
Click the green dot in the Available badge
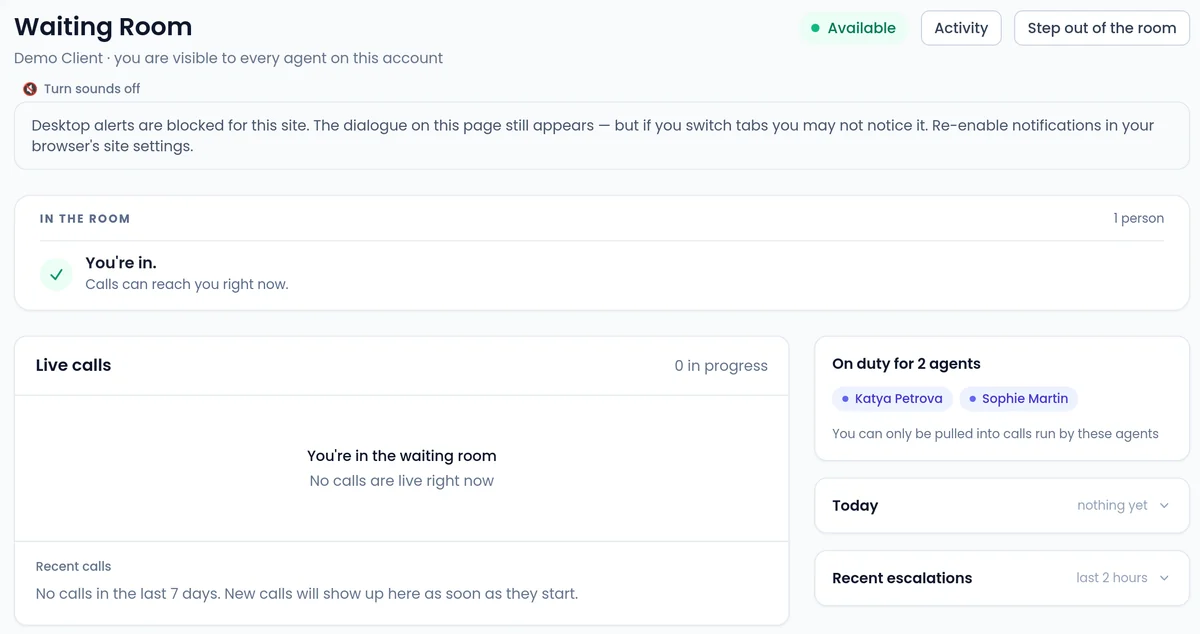click(x=815, y=28)
